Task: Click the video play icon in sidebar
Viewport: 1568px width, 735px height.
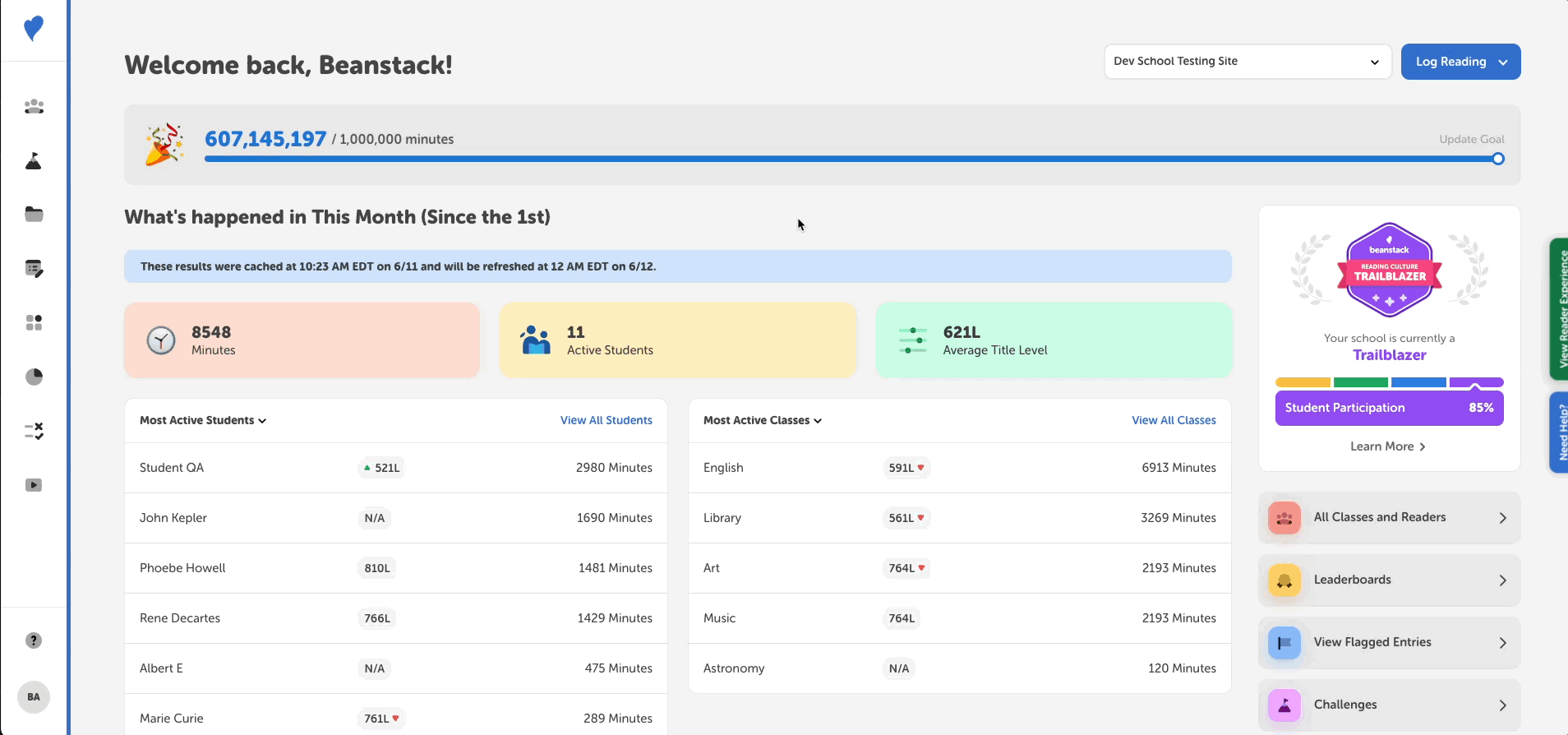Action: (34, 485)
